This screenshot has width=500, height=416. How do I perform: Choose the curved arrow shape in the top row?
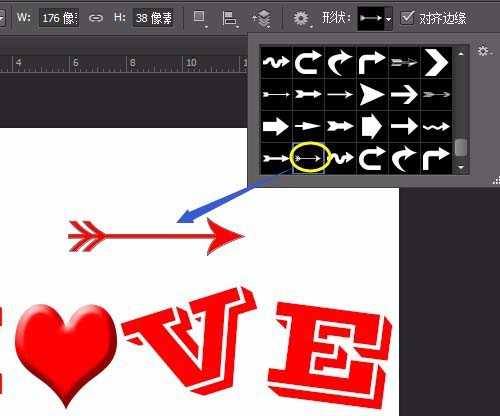pos(340,62)
